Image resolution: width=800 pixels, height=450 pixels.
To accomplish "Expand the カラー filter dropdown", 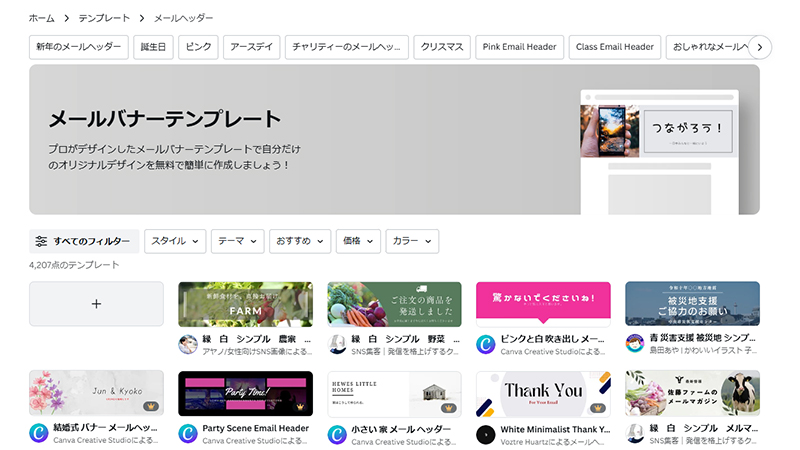I will coord(412,241).
